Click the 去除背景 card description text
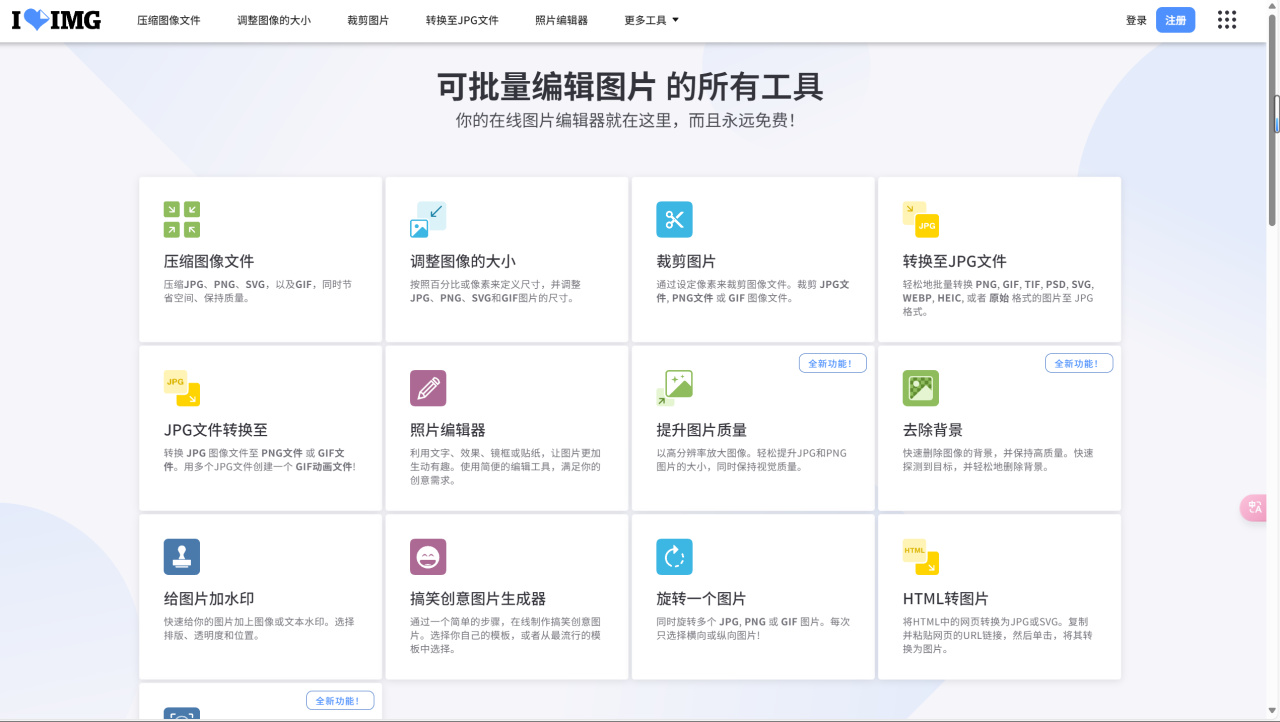This screenshot has width=1280, height=722. pos(998,460)
